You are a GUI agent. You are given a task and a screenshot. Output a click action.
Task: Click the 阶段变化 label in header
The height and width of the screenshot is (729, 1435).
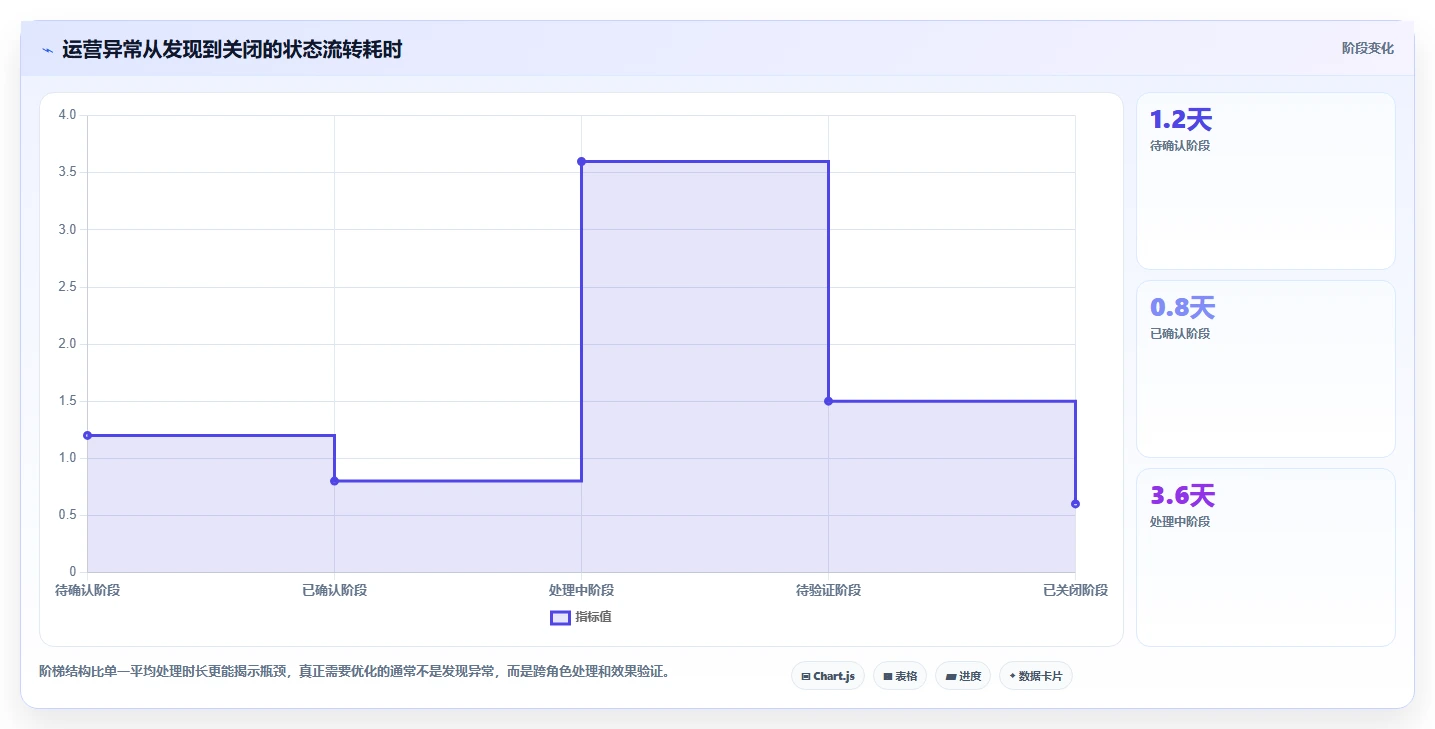[x=1367, y=48]
